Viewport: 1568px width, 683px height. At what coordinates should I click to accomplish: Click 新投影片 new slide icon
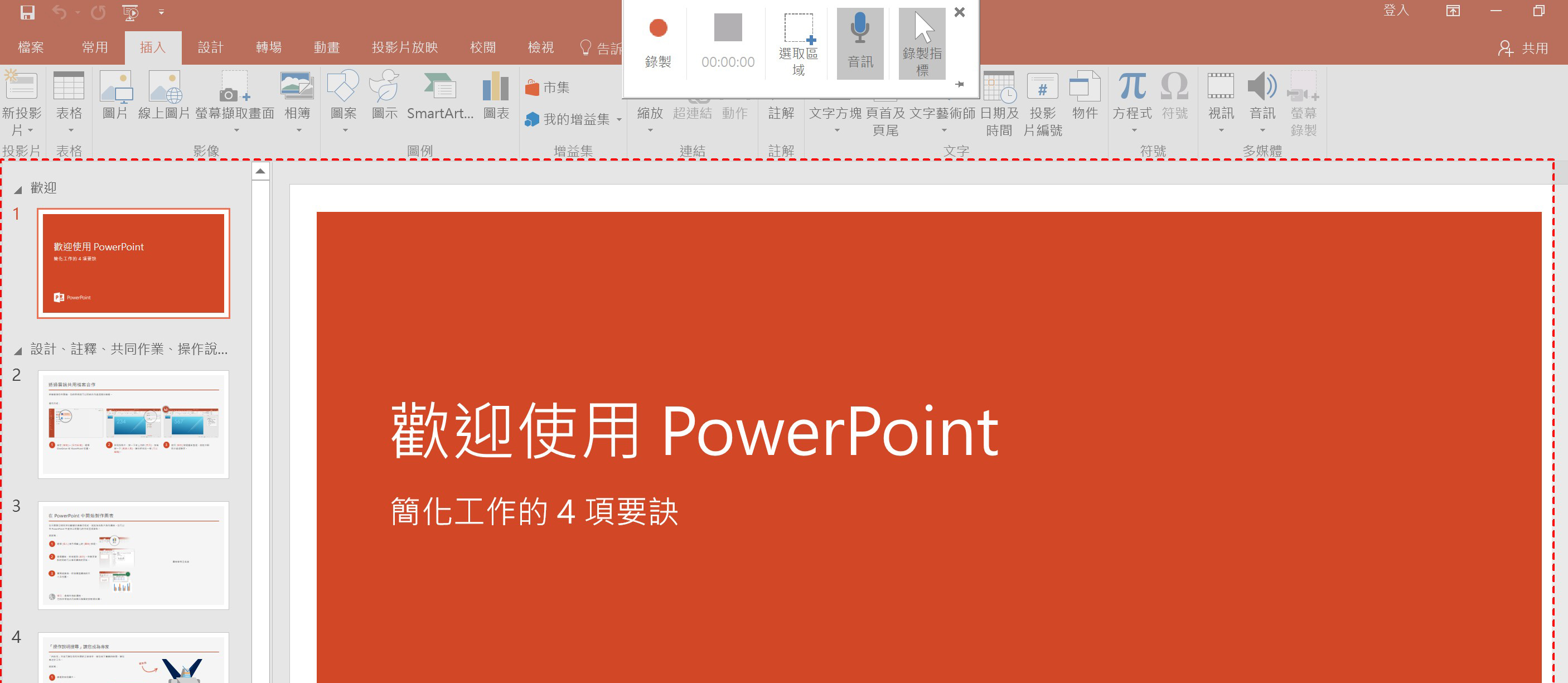[21, 85]
